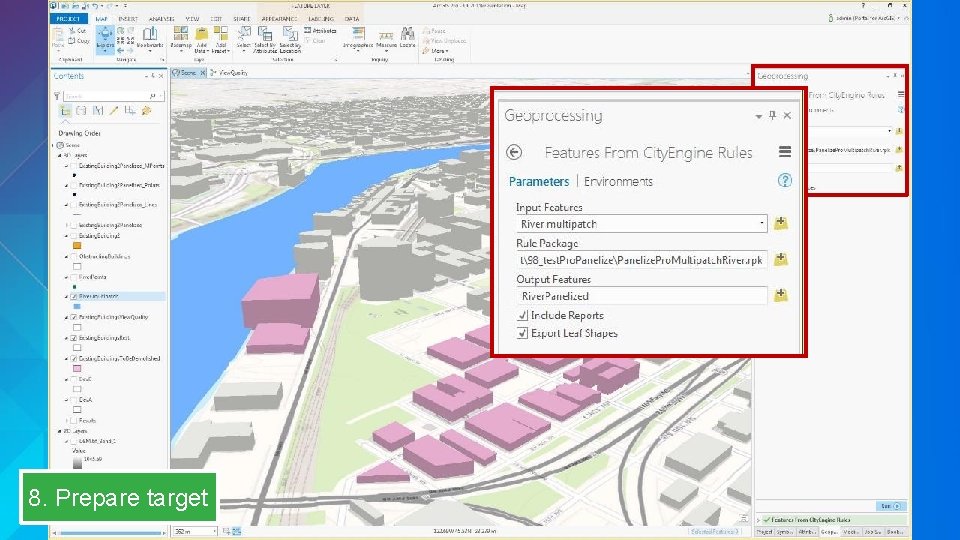This screenshot has height=540, width=960.
Task: Switch Contents to List By Labeling
Action: coord(146,111)
